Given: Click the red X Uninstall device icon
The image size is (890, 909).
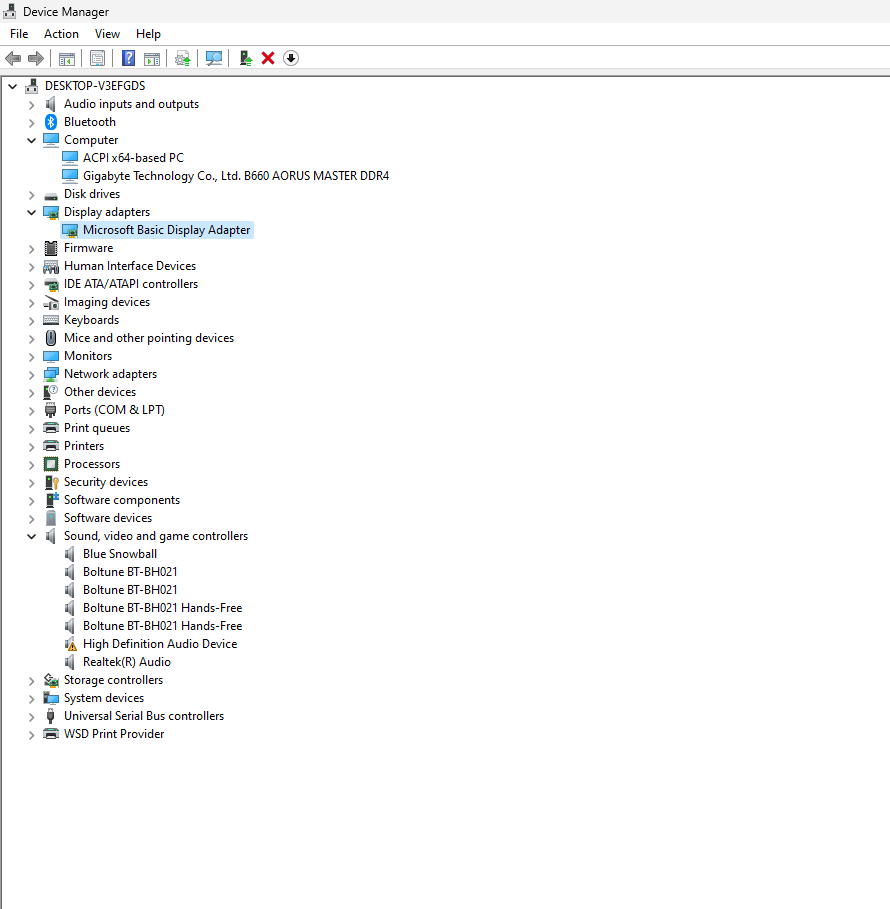Looking at the screenshot, I should coord(268,58).
